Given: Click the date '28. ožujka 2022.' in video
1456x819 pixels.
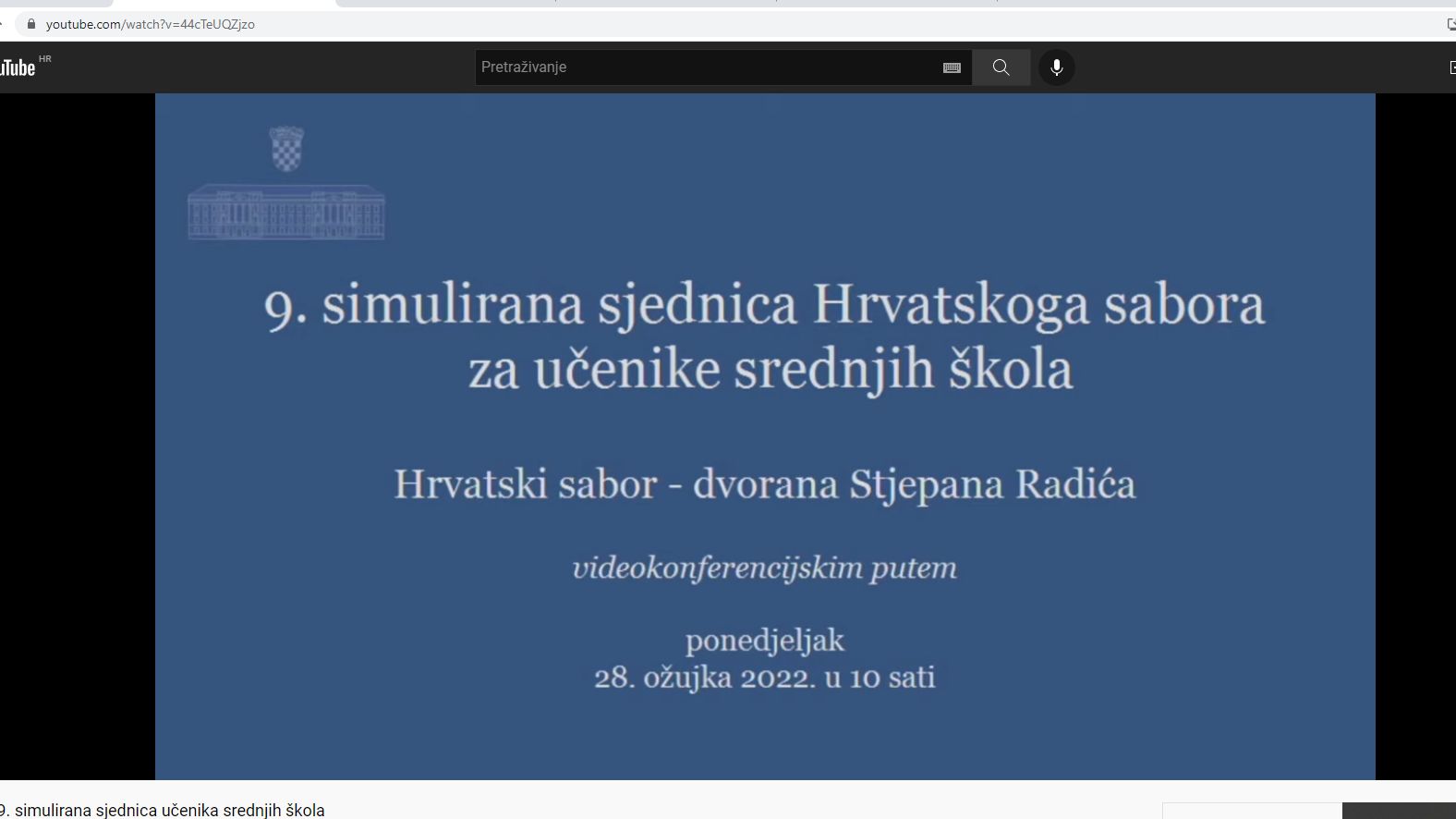Looking at the screenshot, I should click(x=704, y=678).
